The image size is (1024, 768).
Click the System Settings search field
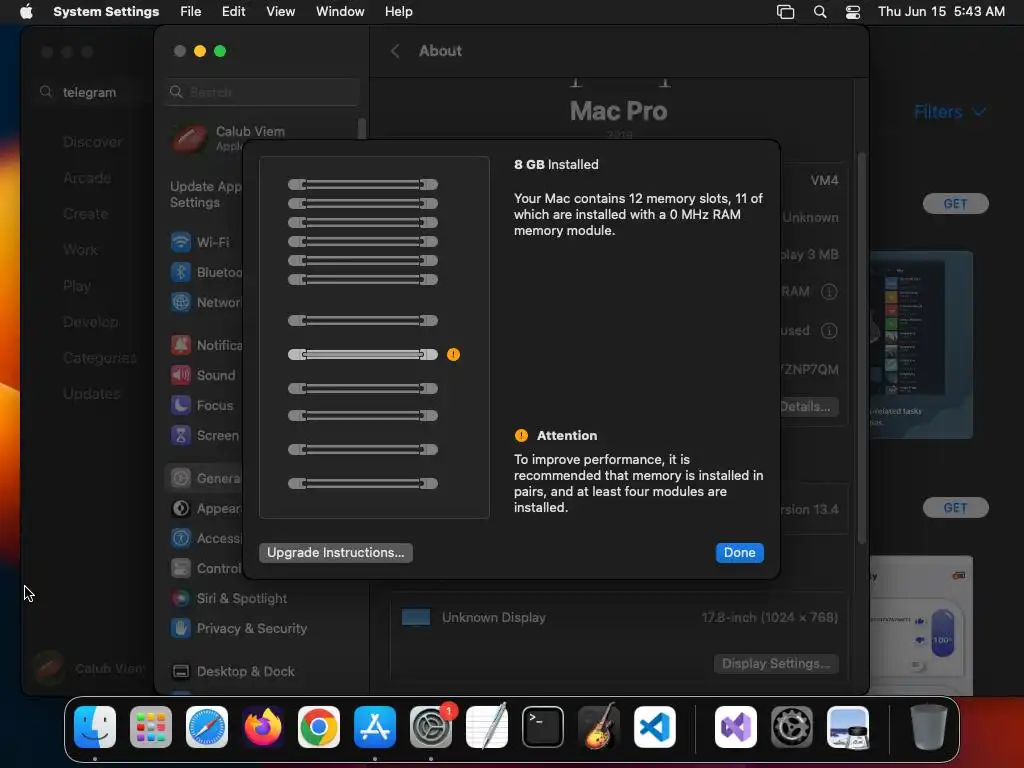pos(262,92)
